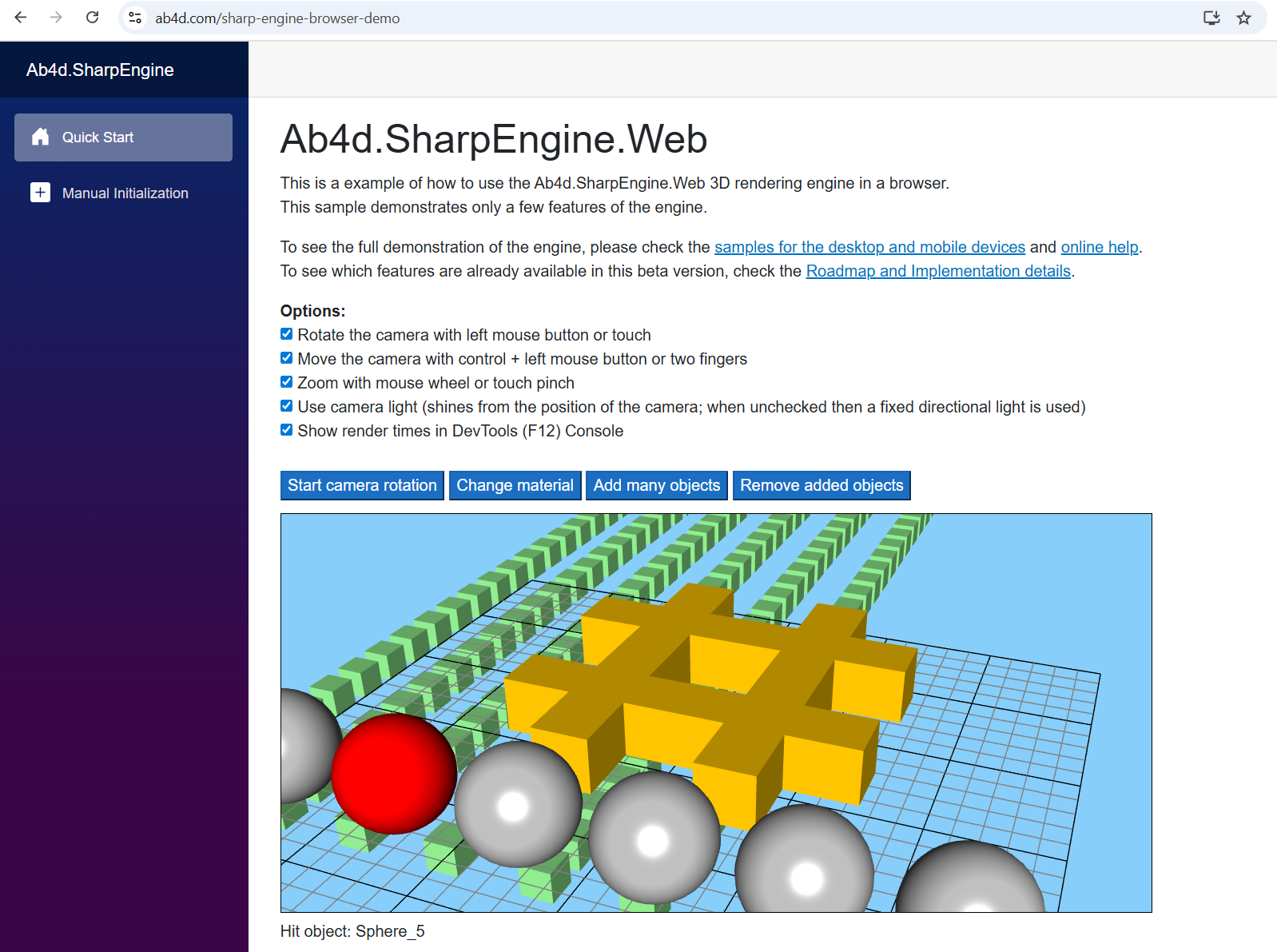
Task: Bookmark this page with star icon
Action: point(1243,18)
